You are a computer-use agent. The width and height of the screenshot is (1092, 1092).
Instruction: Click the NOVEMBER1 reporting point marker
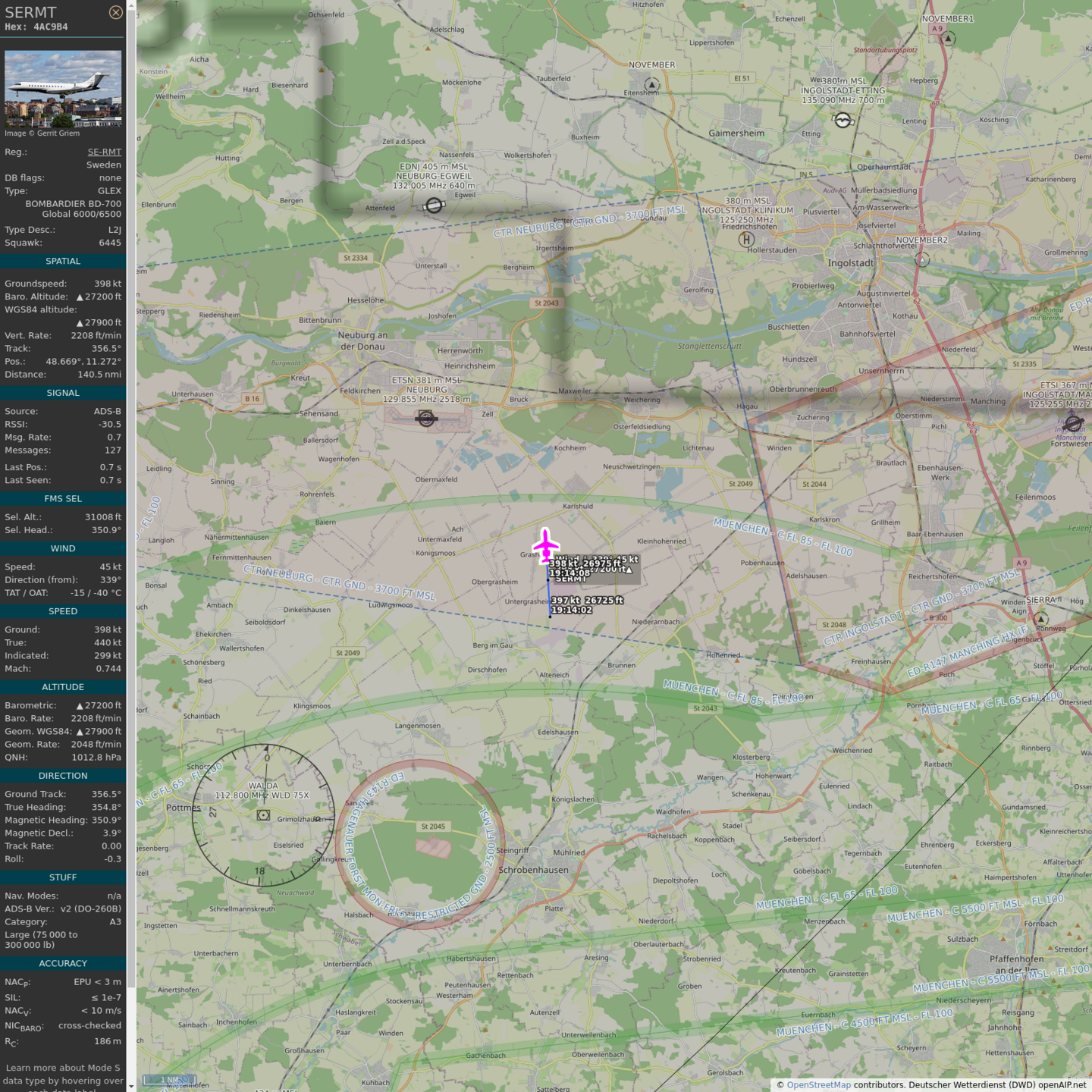(948, 39)
